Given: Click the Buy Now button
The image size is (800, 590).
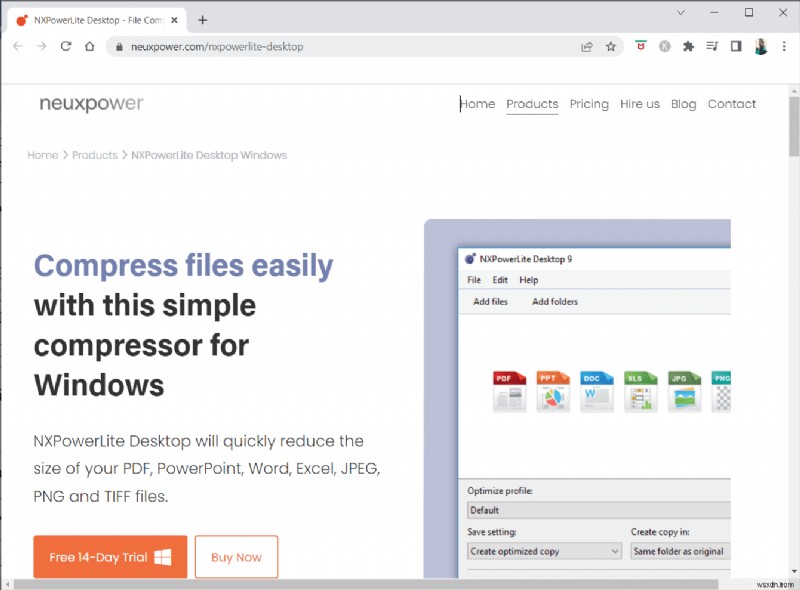Looking at the screenshot, I should coord(236,557).
